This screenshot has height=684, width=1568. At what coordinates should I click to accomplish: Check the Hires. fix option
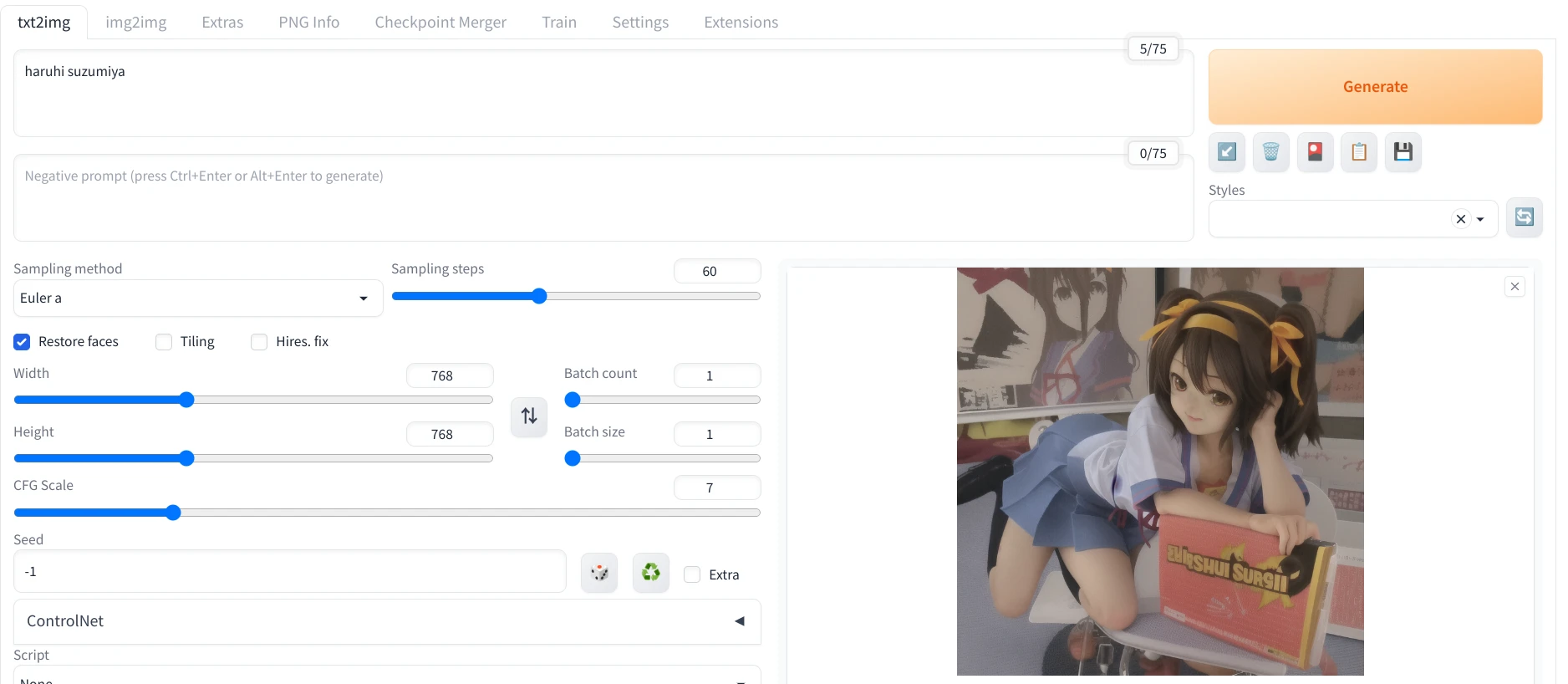click(x=260, y=342)
